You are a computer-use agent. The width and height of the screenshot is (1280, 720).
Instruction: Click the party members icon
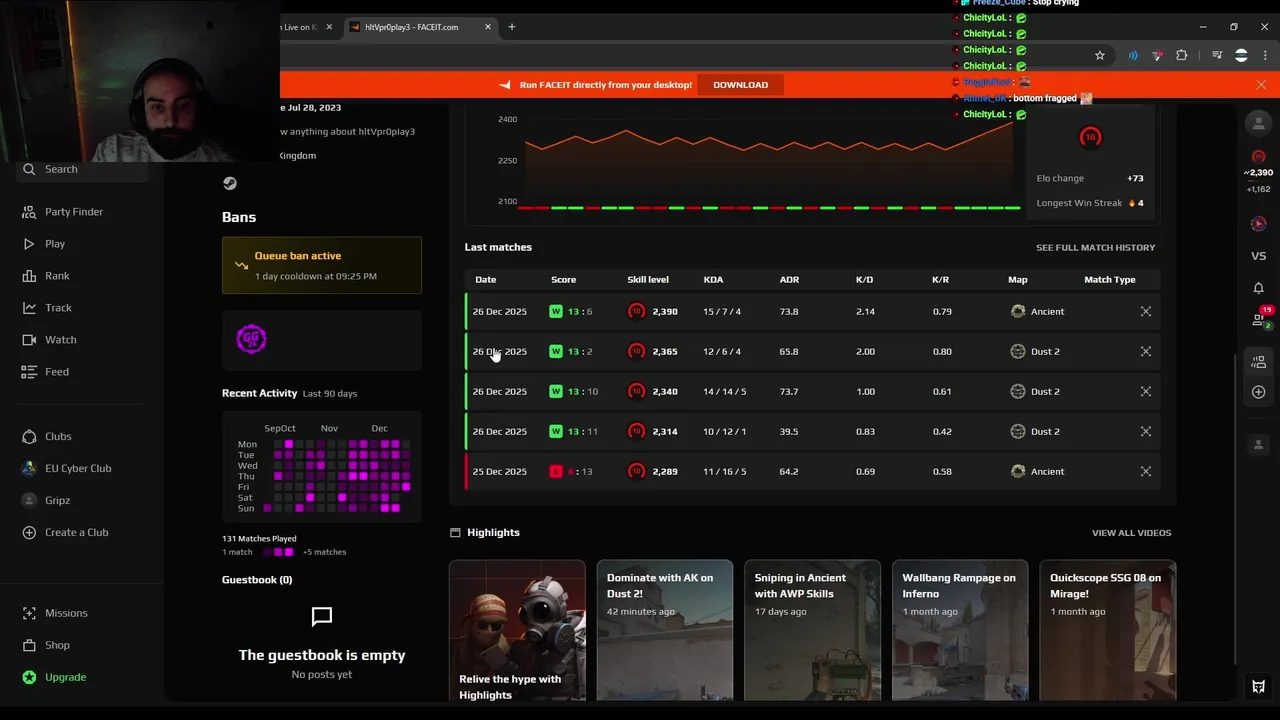[x=1259, y=362]
